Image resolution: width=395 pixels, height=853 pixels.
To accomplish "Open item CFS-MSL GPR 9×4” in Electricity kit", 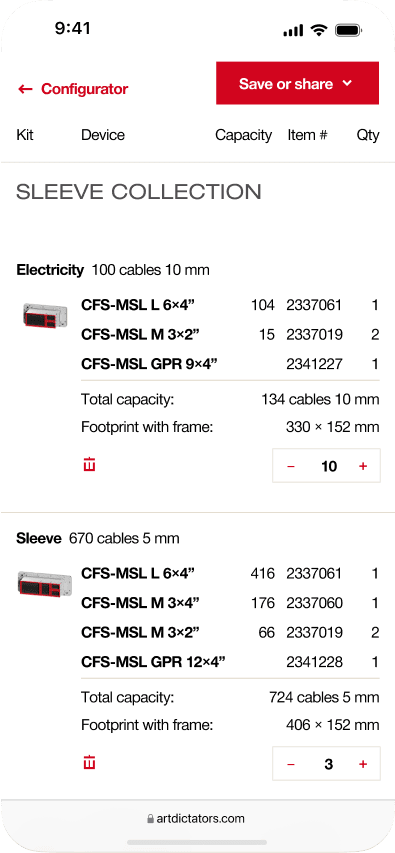I will 149,364.
